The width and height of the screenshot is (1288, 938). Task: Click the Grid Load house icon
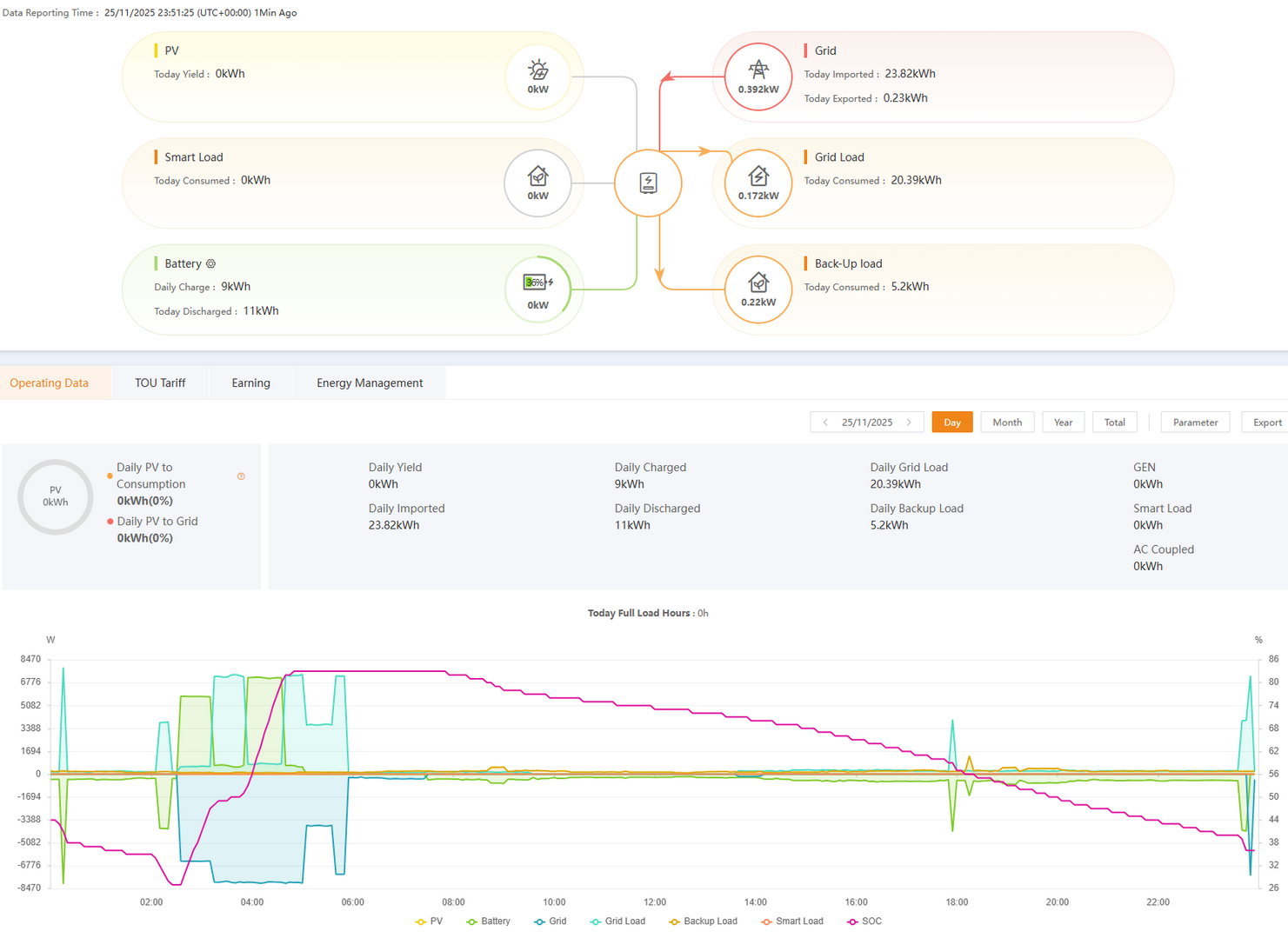pos(758,176)
